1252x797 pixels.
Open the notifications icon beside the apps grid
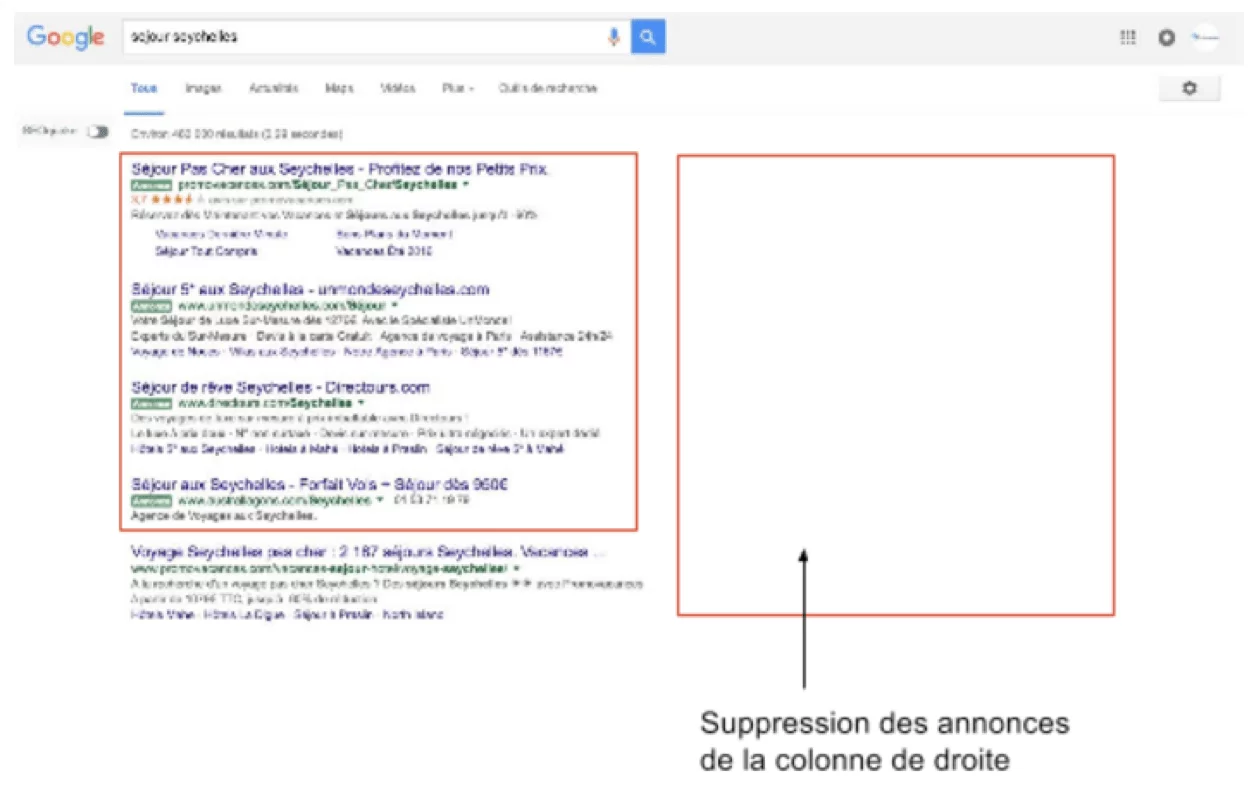pyautogui.click(x=1166, y=37)
